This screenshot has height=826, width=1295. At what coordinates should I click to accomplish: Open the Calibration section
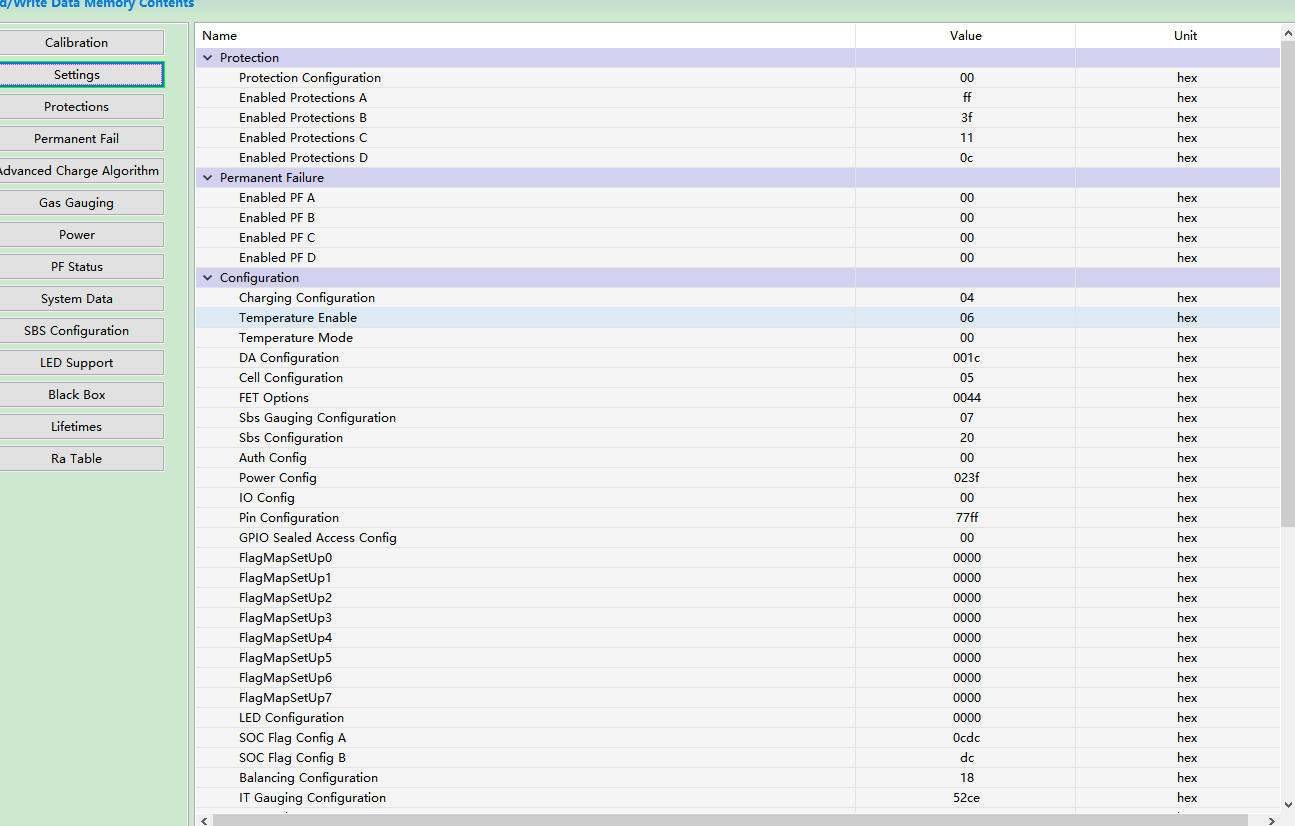[x=77, y=42]
